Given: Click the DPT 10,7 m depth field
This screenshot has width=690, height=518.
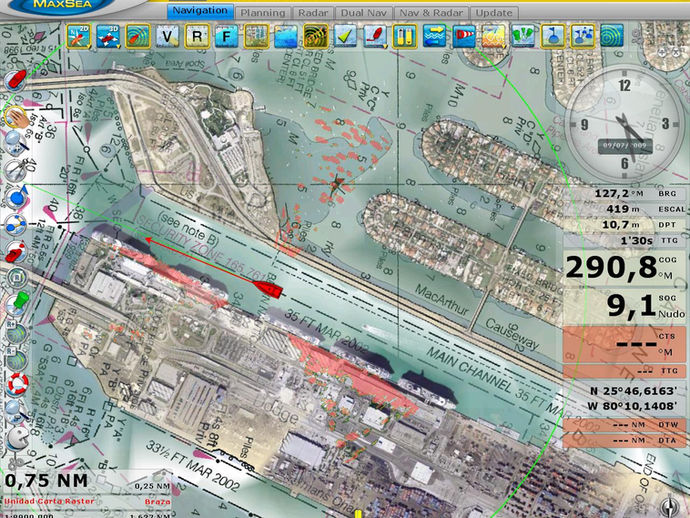Looking at the screenshot, I should pyautogui.click(x=625, y=225).
